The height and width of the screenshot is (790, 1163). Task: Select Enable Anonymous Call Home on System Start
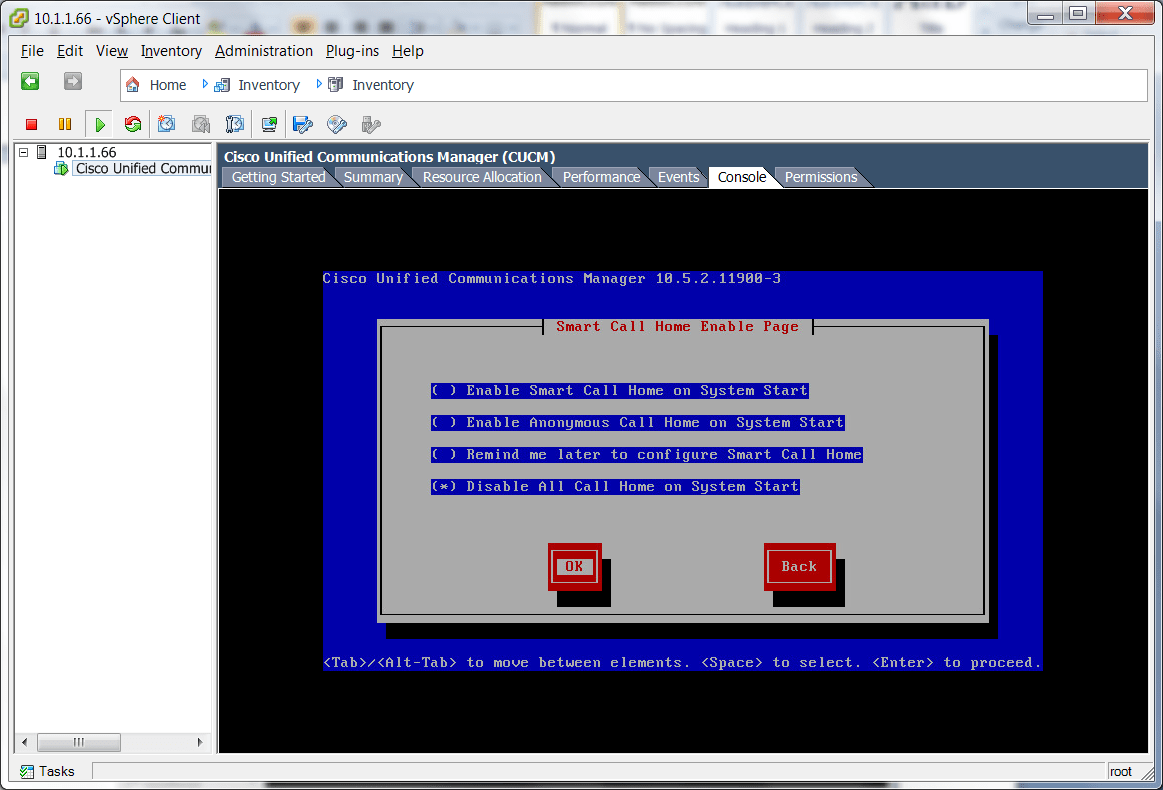tap(637, 423)
